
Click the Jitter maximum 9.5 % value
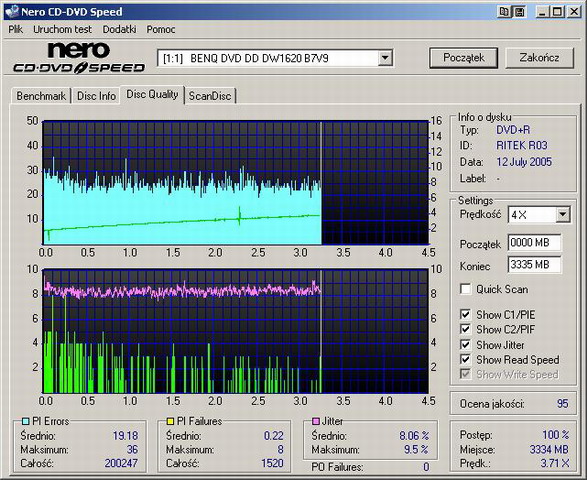(416, 449)
